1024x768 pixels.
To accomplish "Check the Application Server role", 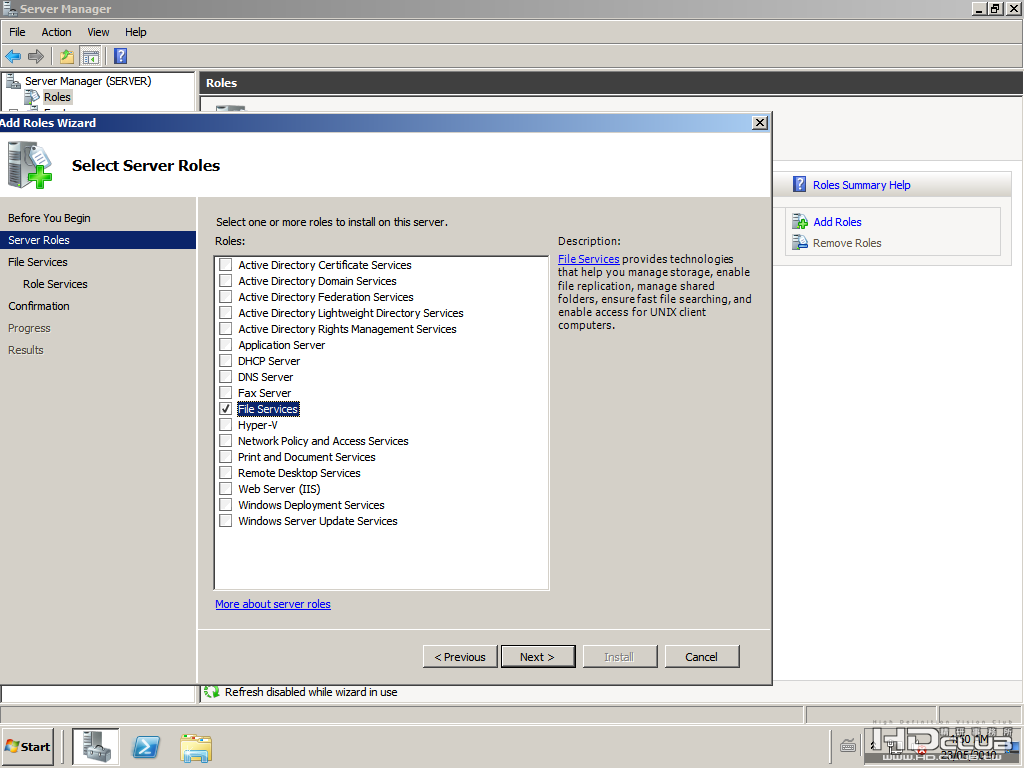I will [x=225, y=345].
